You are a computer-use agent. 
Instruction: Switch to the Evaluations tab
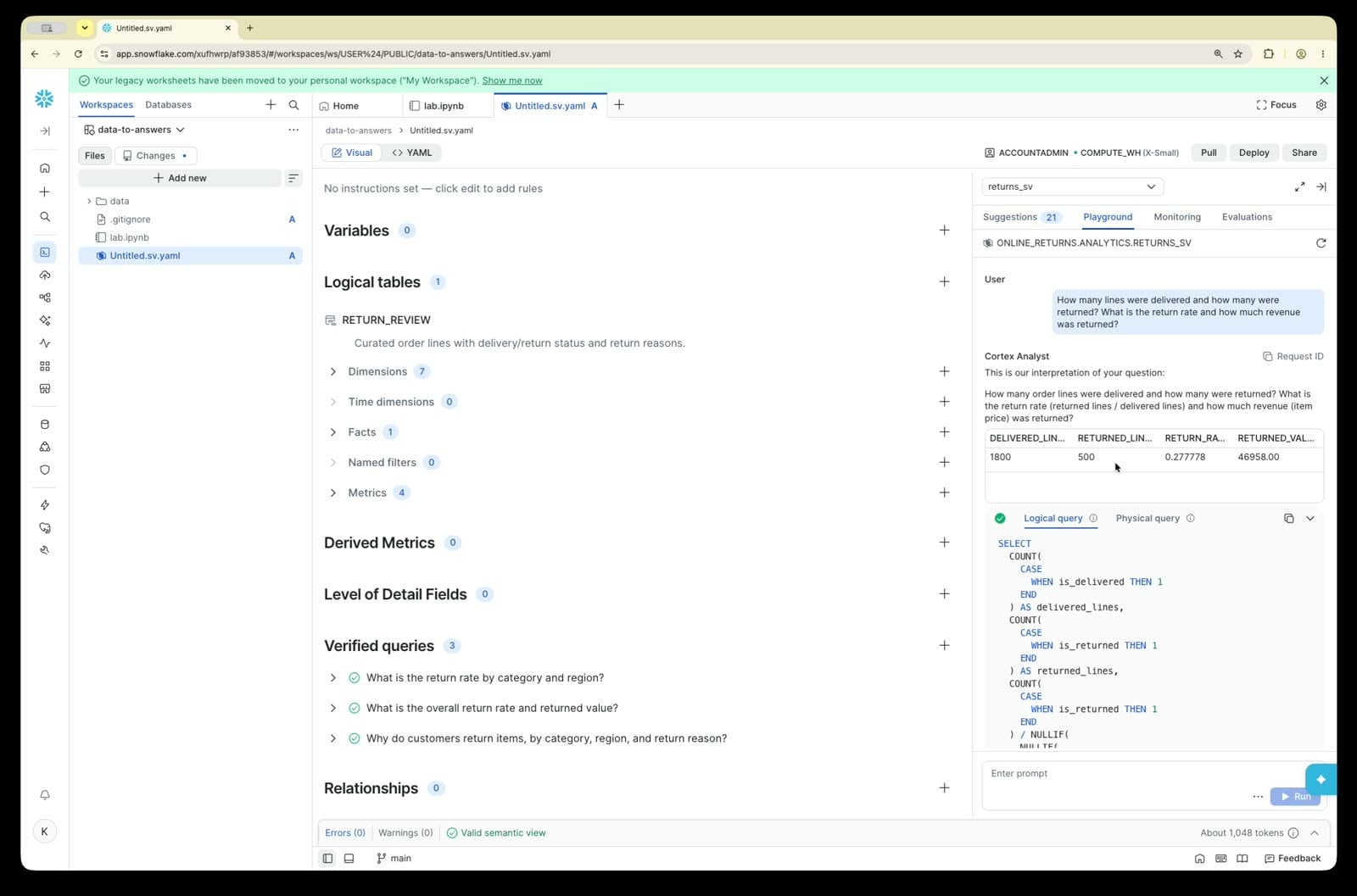(x=1247, y=217)
